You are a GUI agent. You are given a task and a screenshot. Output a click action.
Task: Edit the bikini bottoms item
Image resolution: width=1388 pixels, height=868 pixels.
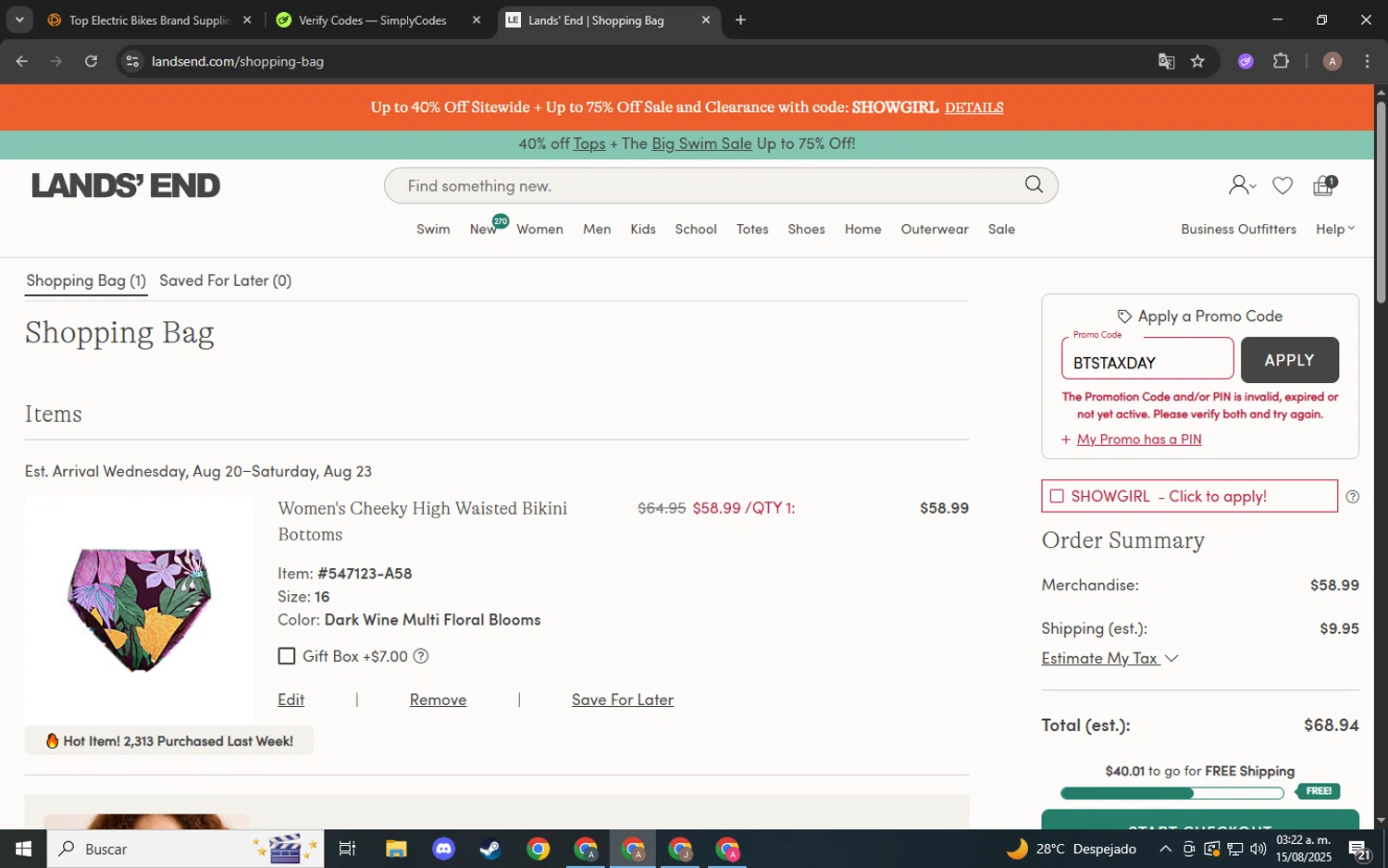click(291, 700)
